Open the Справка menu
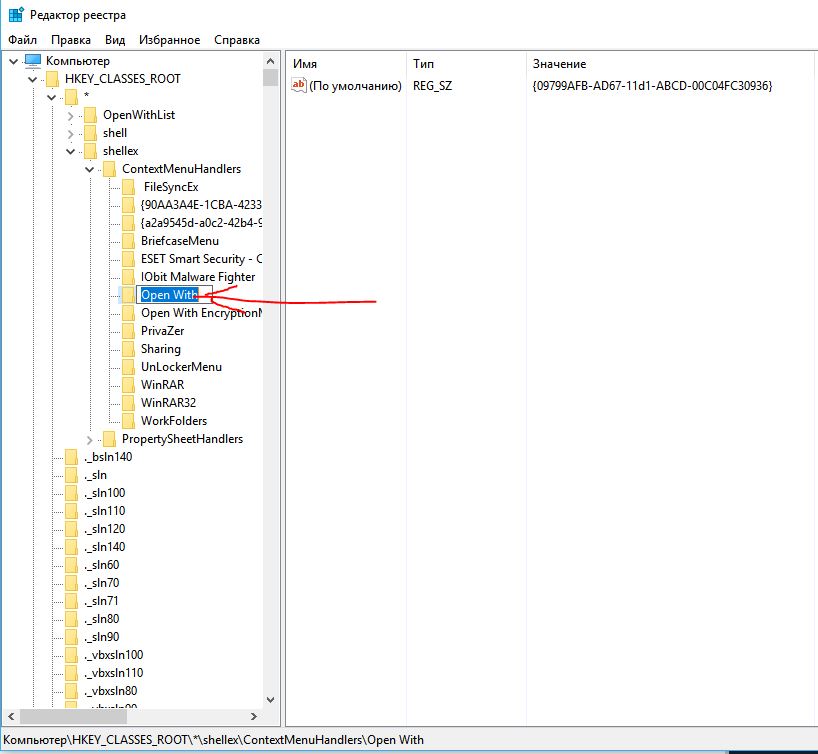The height and width of the screenshot is (754, 818). coord(237,40)
